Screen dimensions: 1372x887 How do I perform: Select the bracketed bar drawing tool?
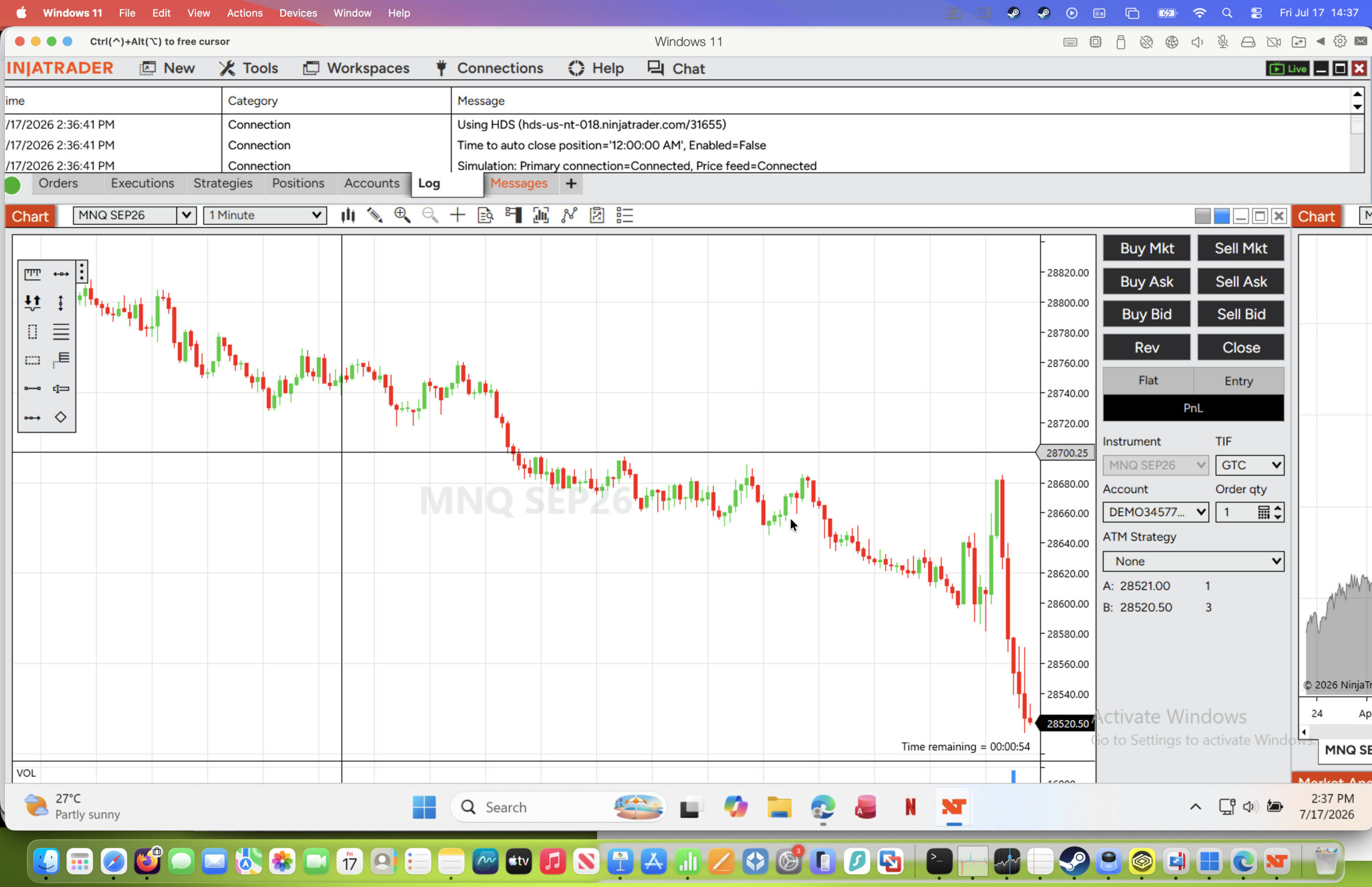click(x=61, y=389)
